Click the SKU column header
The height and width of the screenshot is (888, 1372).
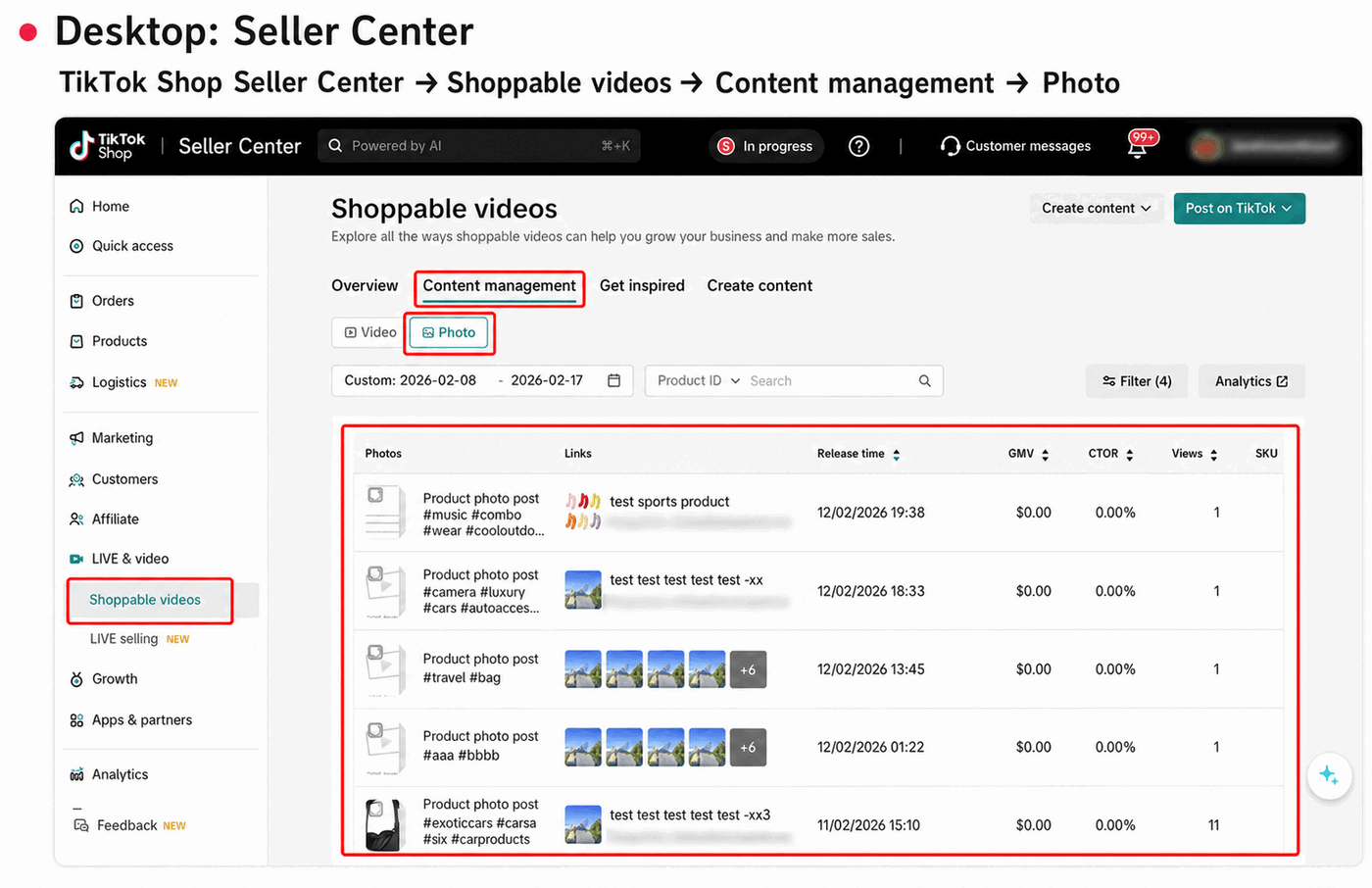tap(1266, 454)
